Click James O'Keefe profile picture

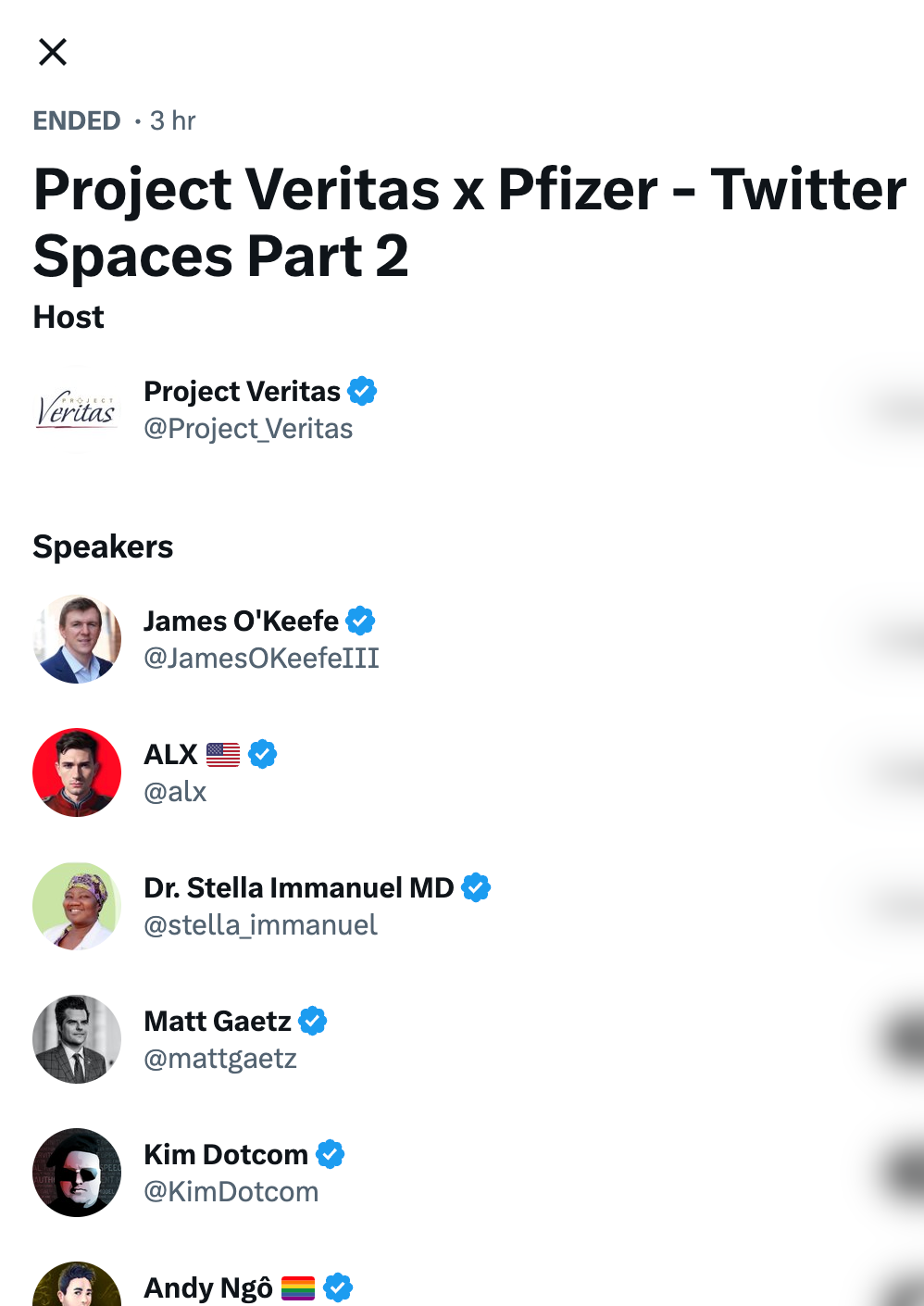pyautogui.click(x=77, y=639)
